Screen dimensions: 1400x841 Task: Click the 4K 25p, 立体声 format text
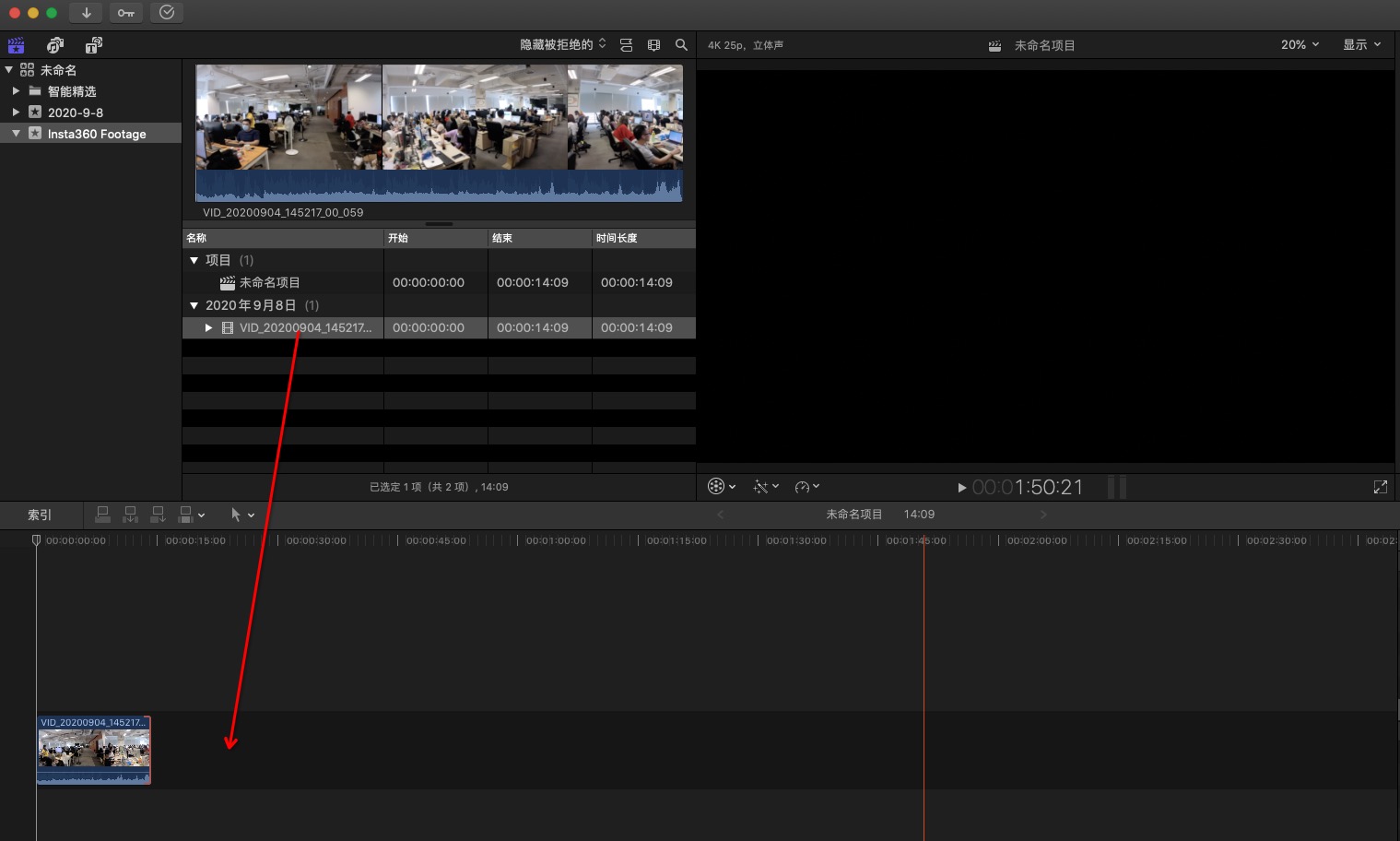[746, 45]
